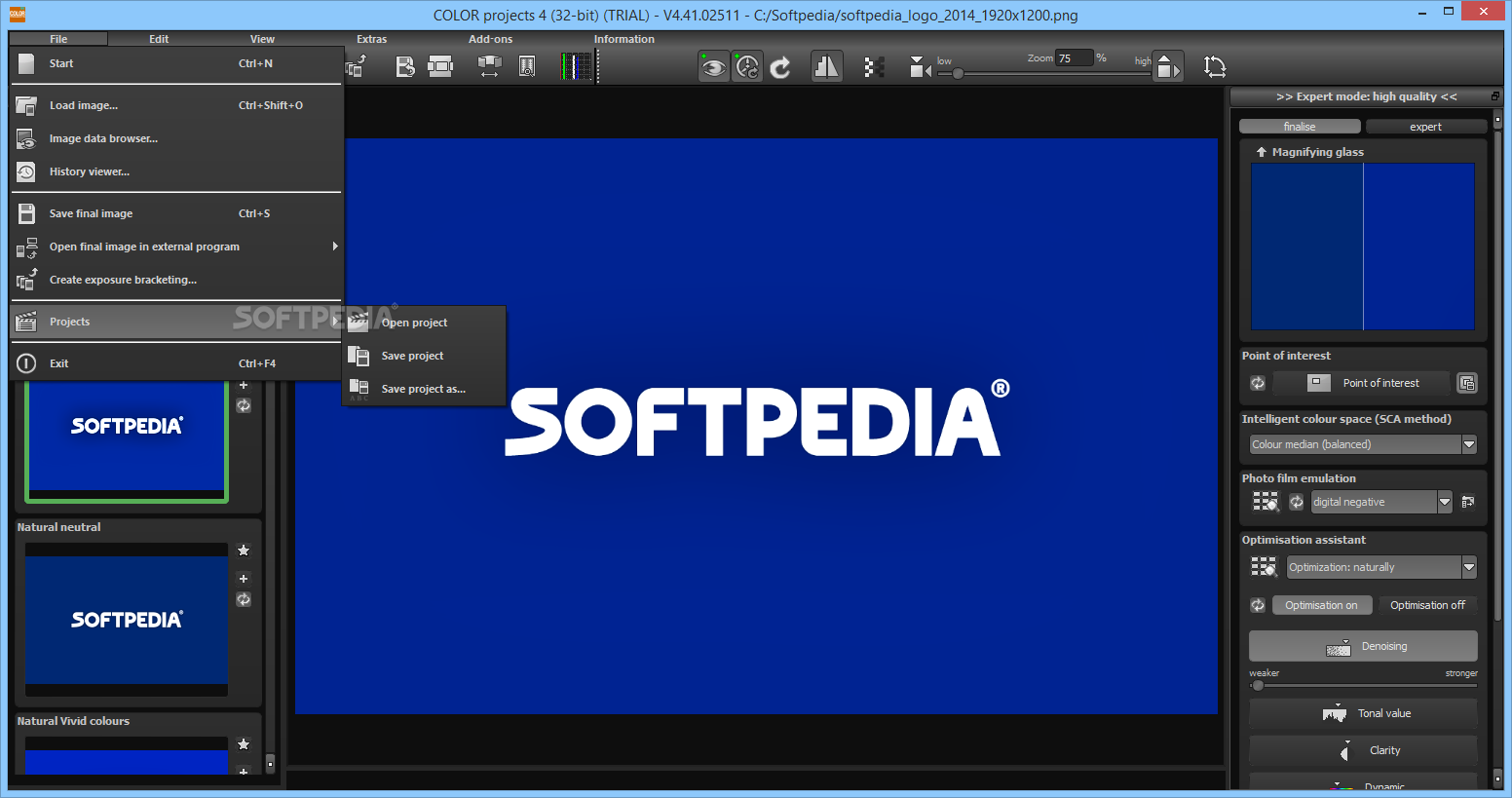
Task: Select History viewer... in File menu
Action: click(x=176, y=171)
